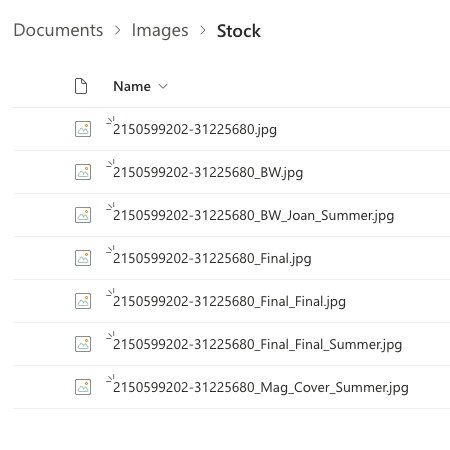Open the Final_Final_Summer.jpg file name

point(257,345)
